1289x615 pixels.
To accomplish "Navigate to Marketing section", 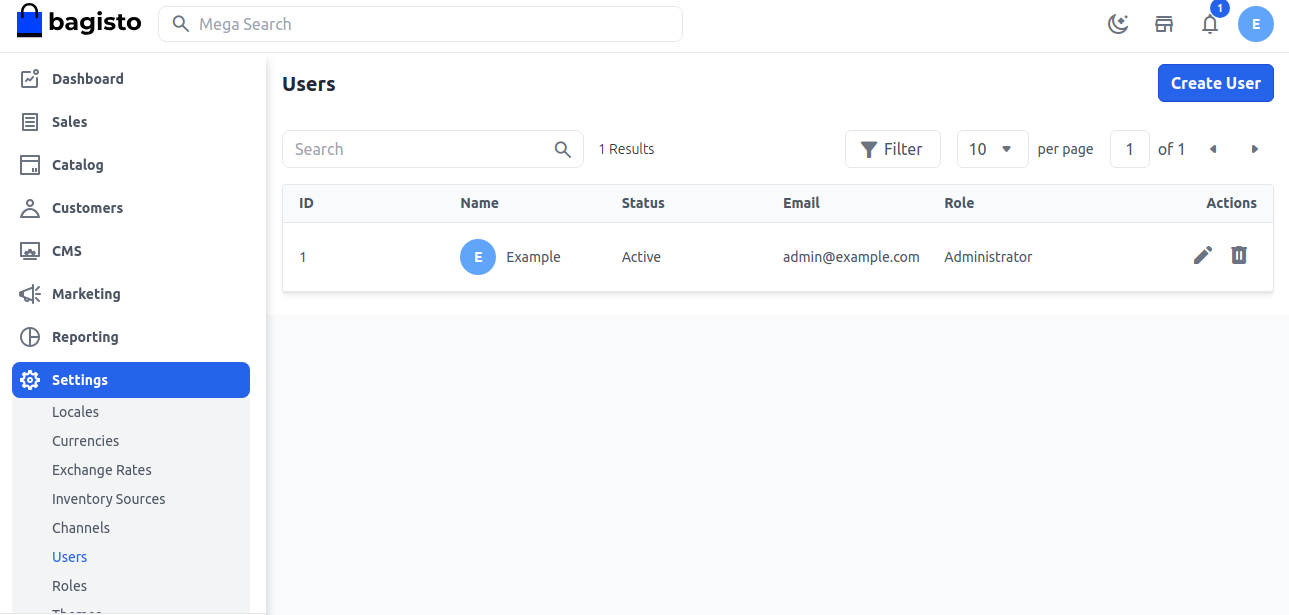I will [x=85, y=294].
